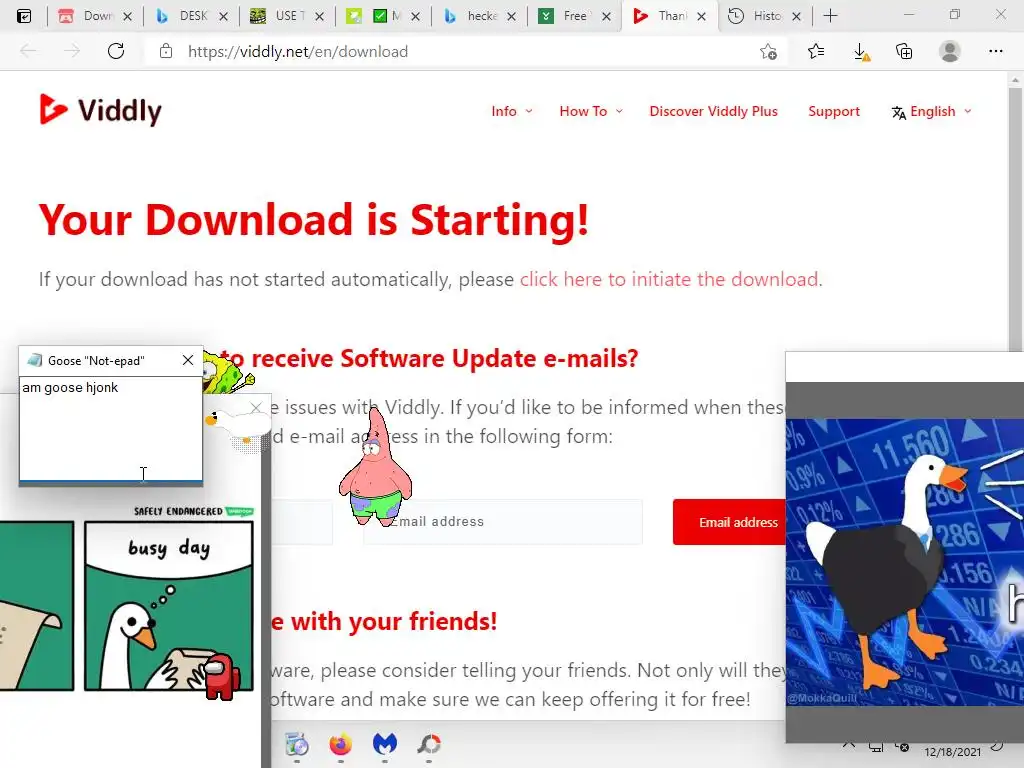Image resolution: width=1024 pixels, height=768 pixels.
Task: Open the Favorites list
Action: point(816,52)
